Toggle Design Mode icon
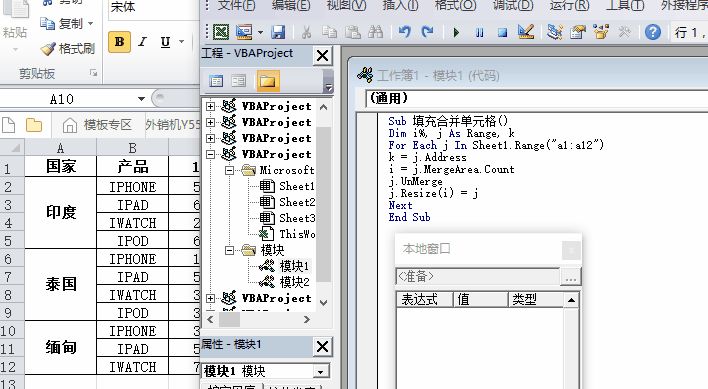This screenshot has width=708, height=389. [x=526, y=32]
